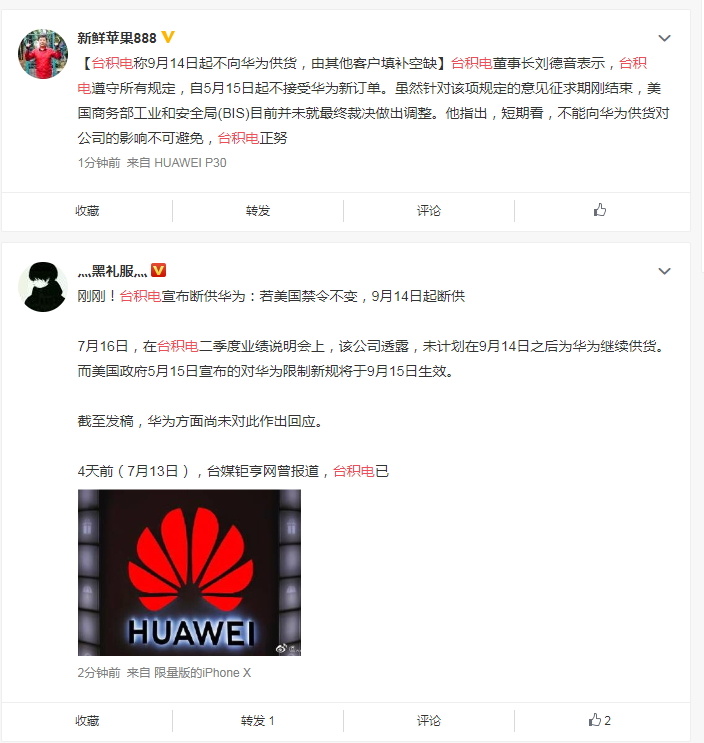
Task: Expand options chevron on 黑礼服 post
Action: [x=665, y=271]
